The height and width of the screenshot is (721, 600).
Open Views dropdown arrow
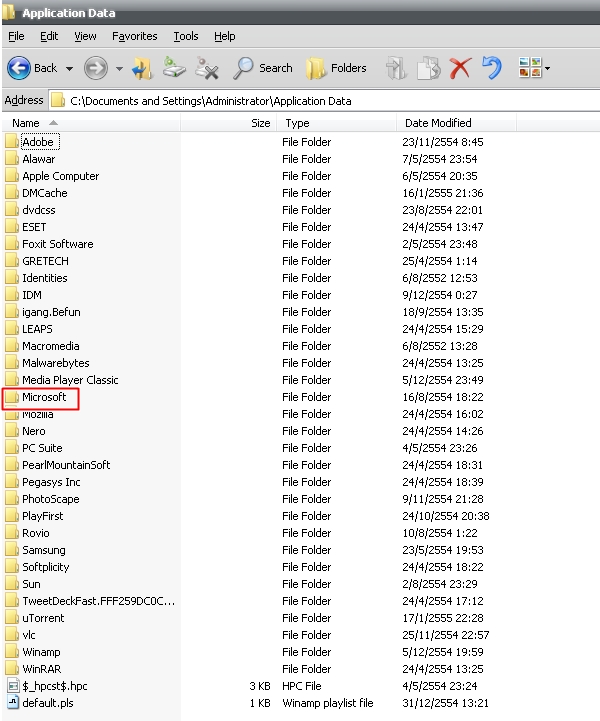click(548, 69)
